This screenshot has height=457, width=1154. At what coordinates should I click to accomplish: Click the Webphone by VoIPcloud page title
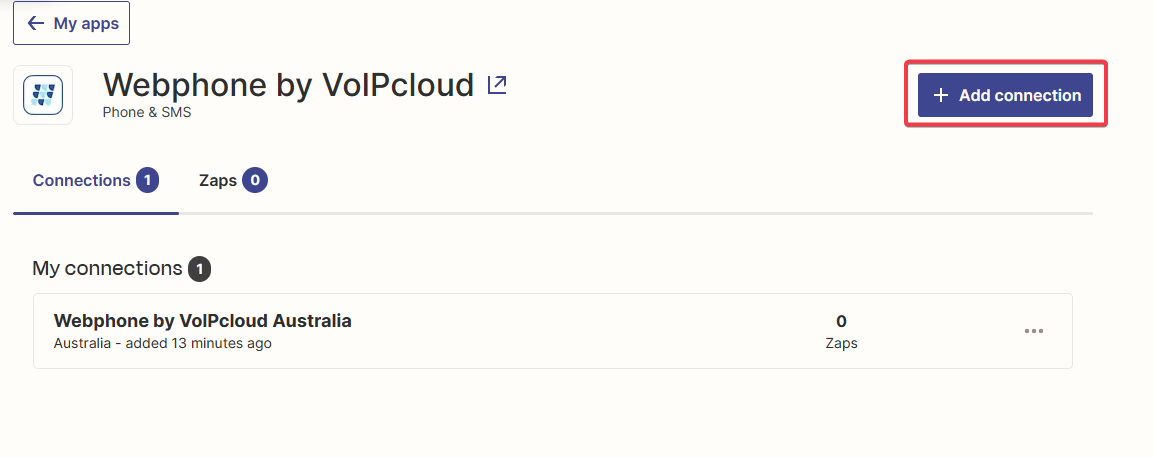[x=288, y=85]
